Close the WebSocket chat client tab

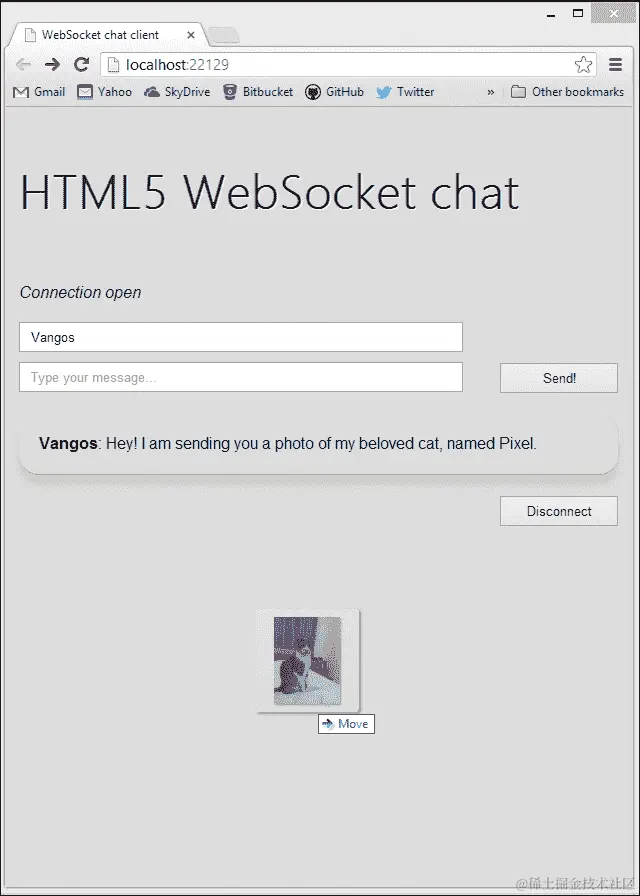click(x=191, y=35)
